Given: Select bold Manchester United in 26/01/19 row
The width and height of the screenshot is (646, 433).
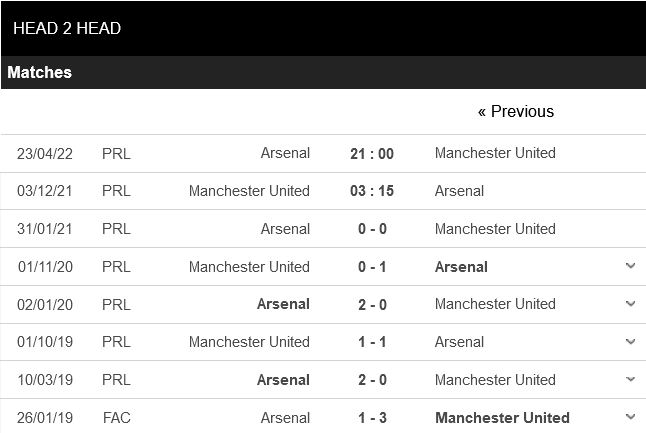Looking at the screenshot, I should (x=502, y=418).
